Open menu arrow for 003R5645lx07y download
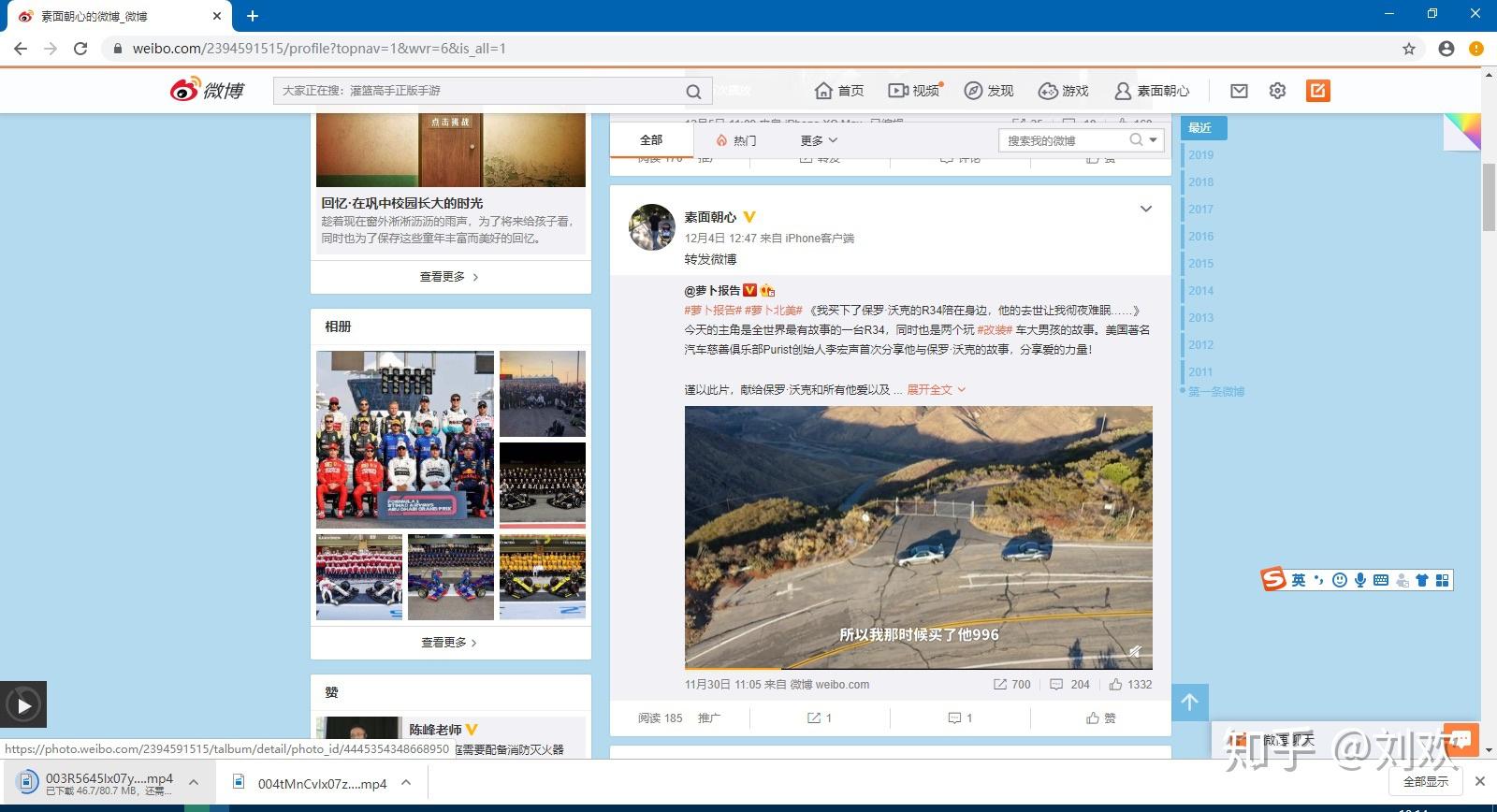The image size is (1497, 812). click(x=194, y=783)
